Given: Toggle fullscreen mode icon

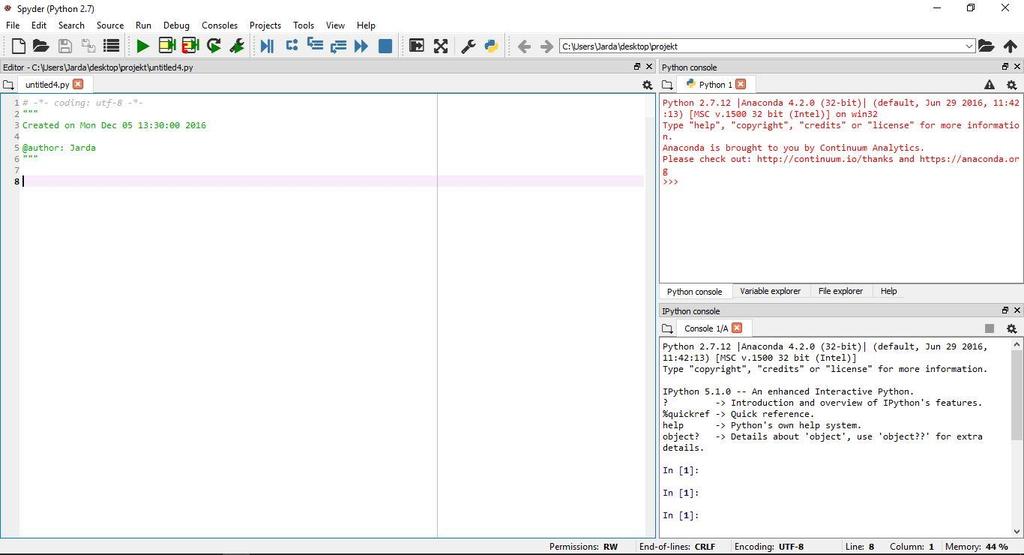Looking at the screenshot, I should 441,46.
